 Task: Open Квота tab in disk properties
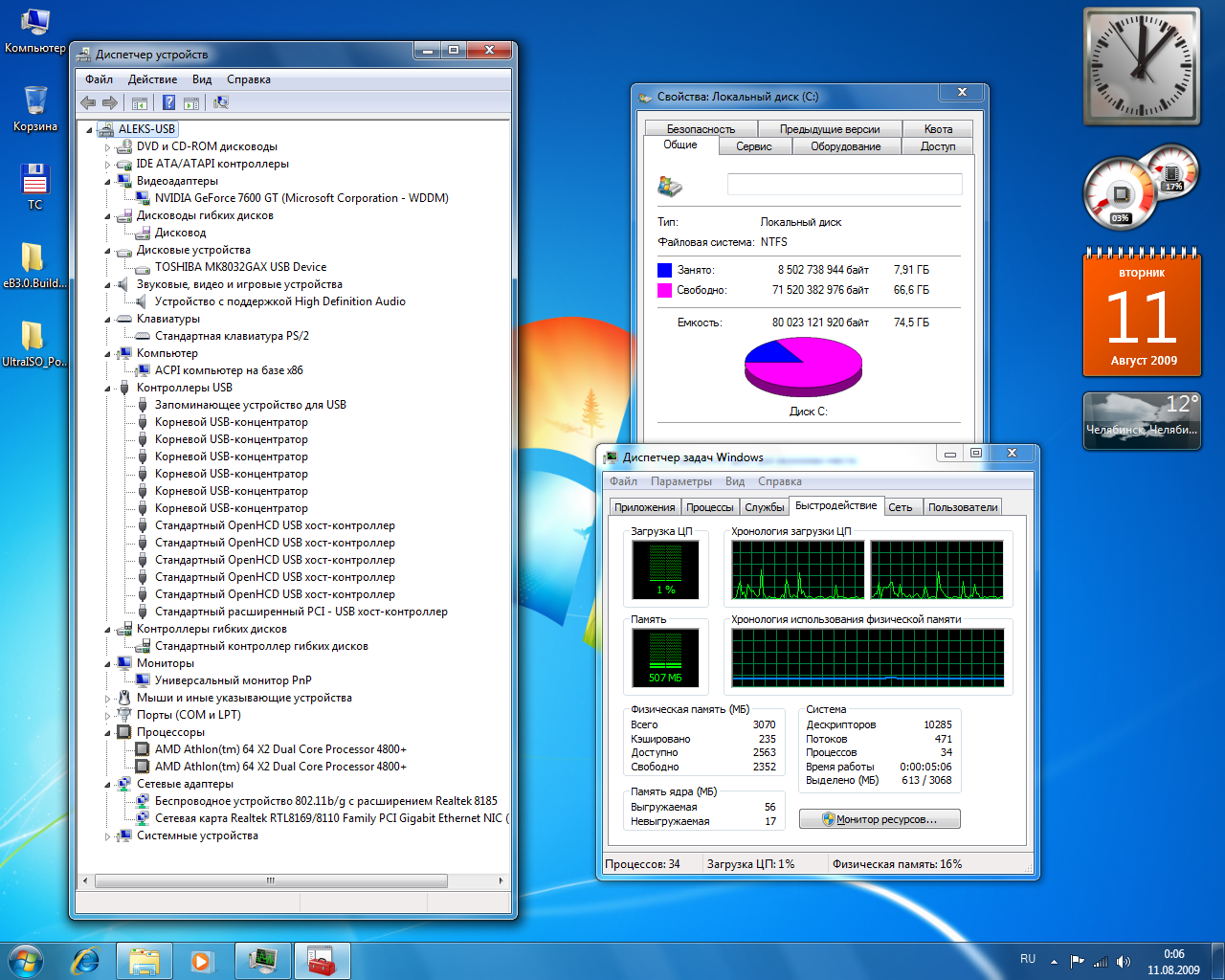point(938,129)
